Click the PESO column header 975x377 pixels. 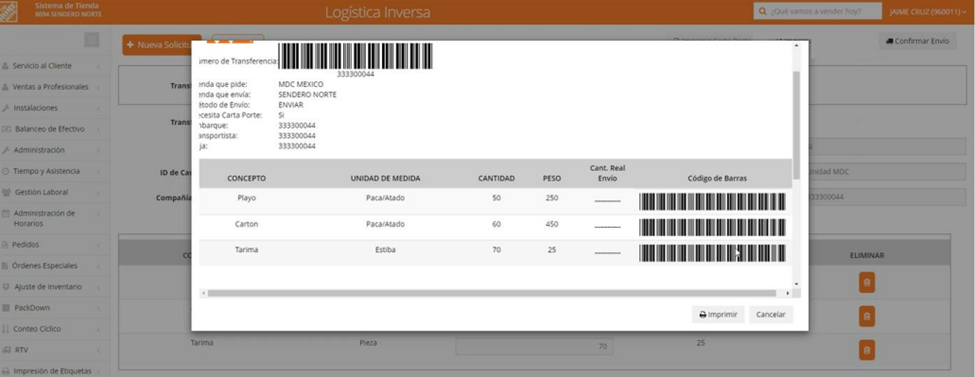click(x=552, y=179)
